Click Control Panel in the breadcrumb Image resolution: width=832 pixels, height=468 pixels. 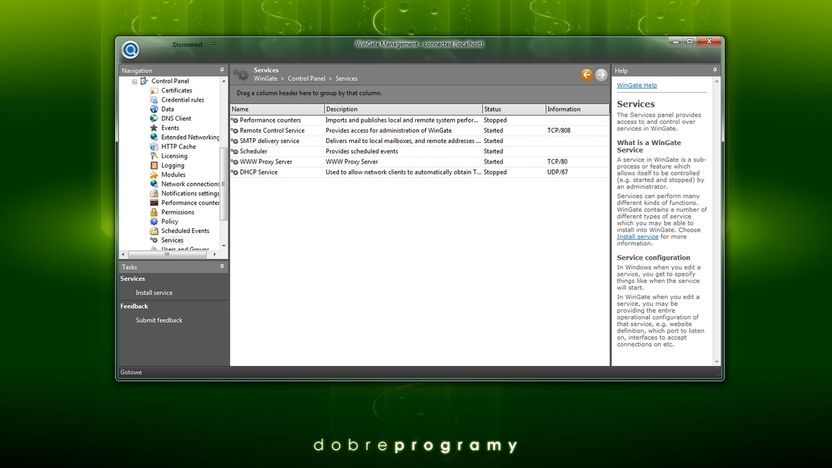pyautogui.click(x=306, y=79)
